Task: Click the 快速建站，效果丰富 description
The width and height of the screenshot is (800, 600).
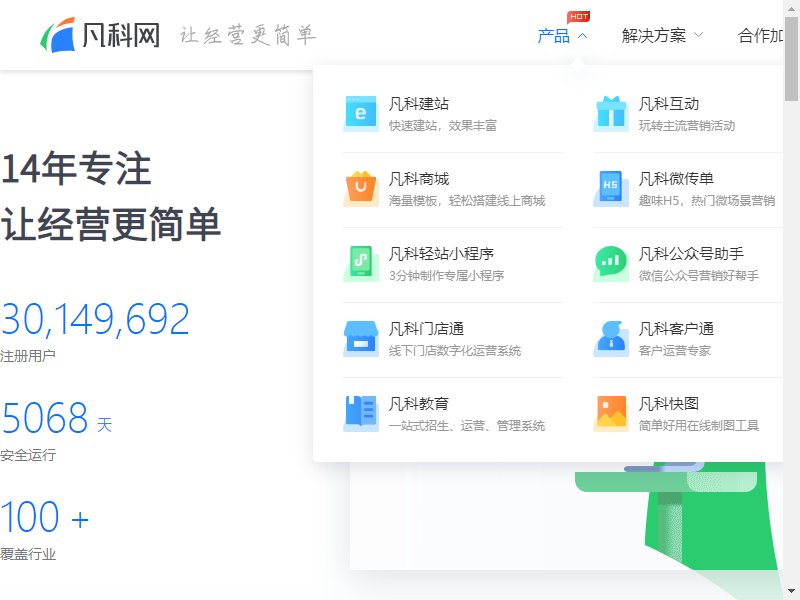Action: point(443,126)
